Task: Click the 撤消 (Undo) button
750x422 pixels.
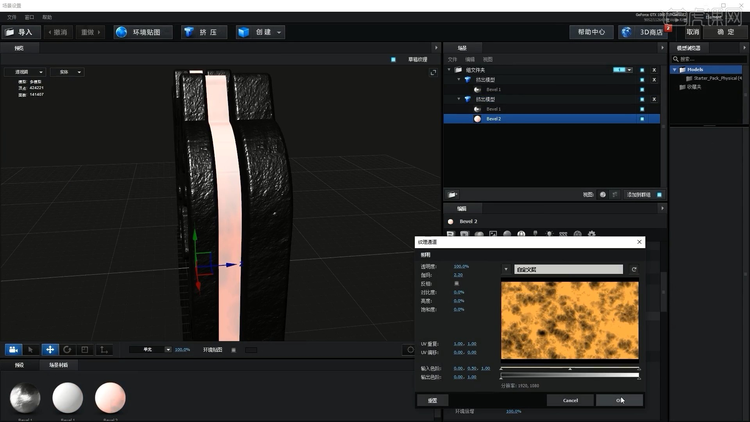Action: click(58, 32)
